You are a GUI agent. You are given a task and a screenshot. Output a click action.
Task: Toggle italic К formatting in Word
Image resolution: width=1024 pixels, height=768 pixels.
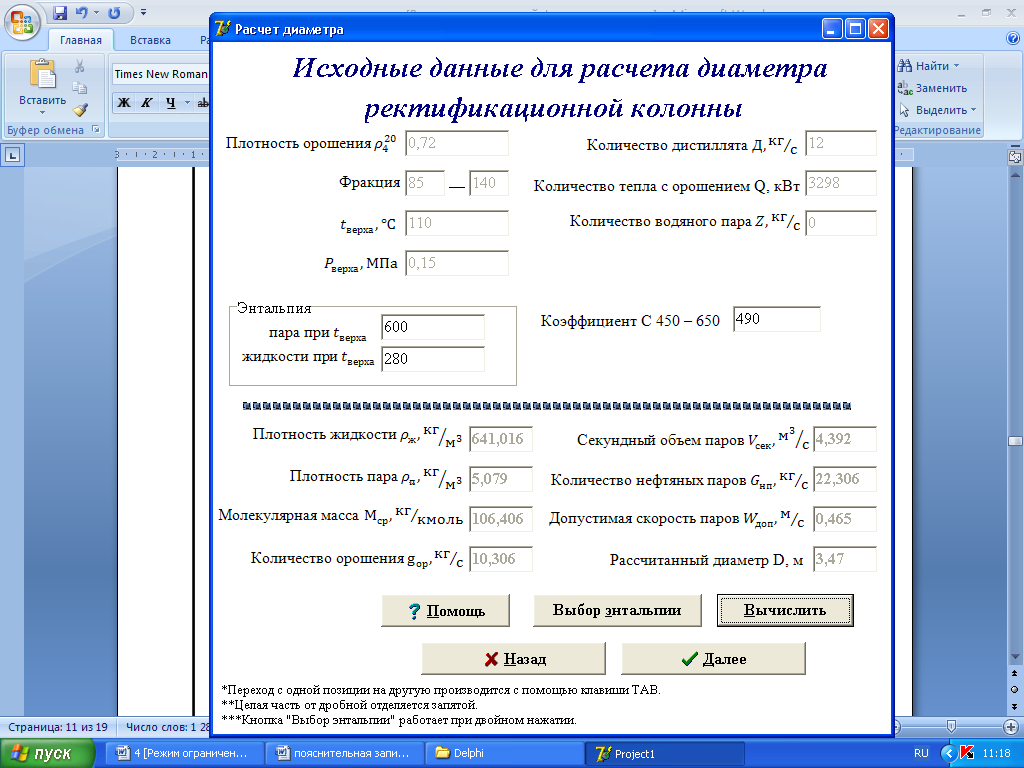click(147, 103)
